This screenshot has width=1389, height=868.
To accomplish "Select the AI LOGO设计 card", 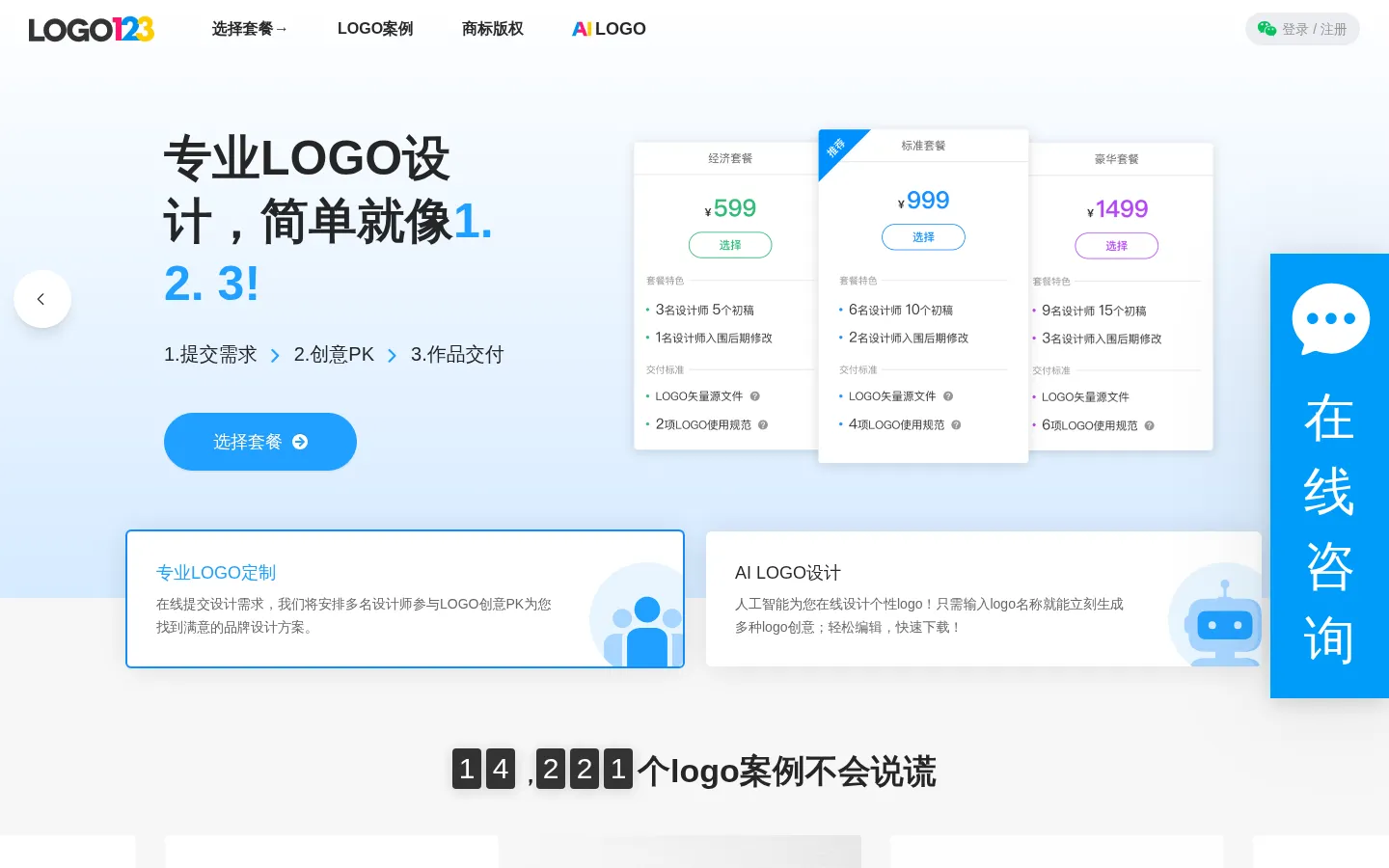I will [984, 599].
